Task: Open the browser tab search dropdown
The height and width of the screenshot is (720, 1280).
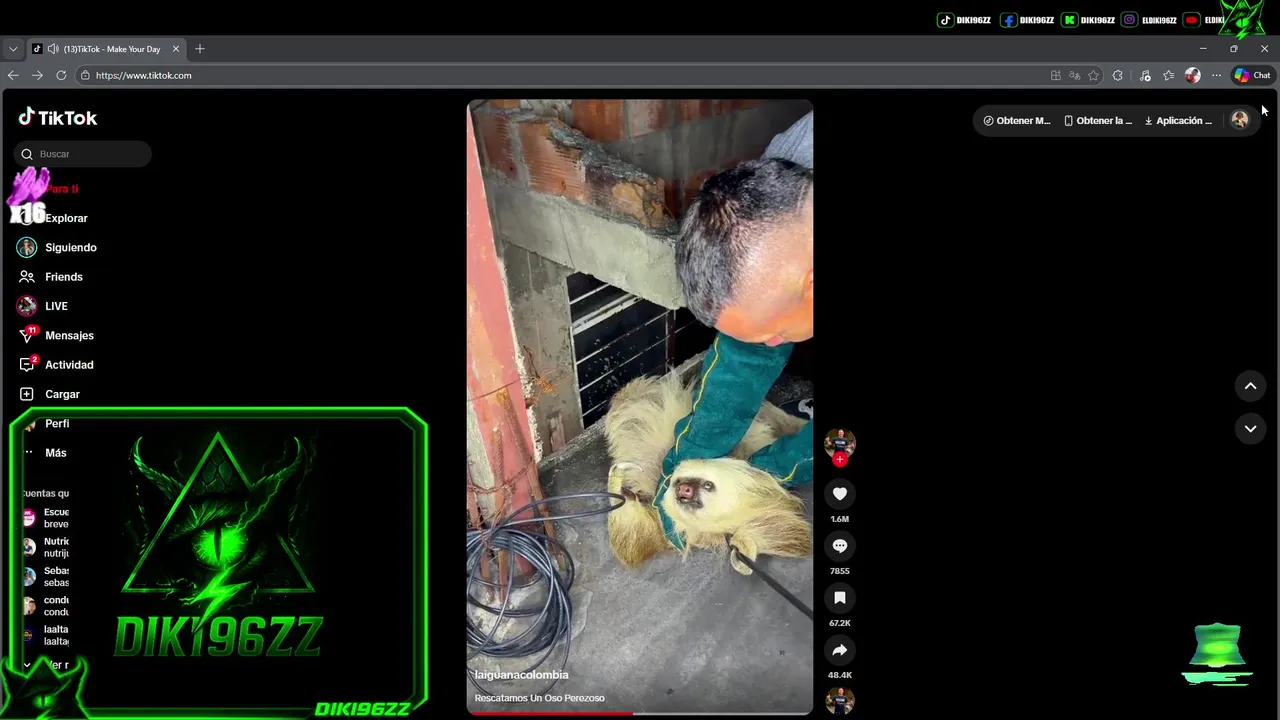Action: coord(13,48)
